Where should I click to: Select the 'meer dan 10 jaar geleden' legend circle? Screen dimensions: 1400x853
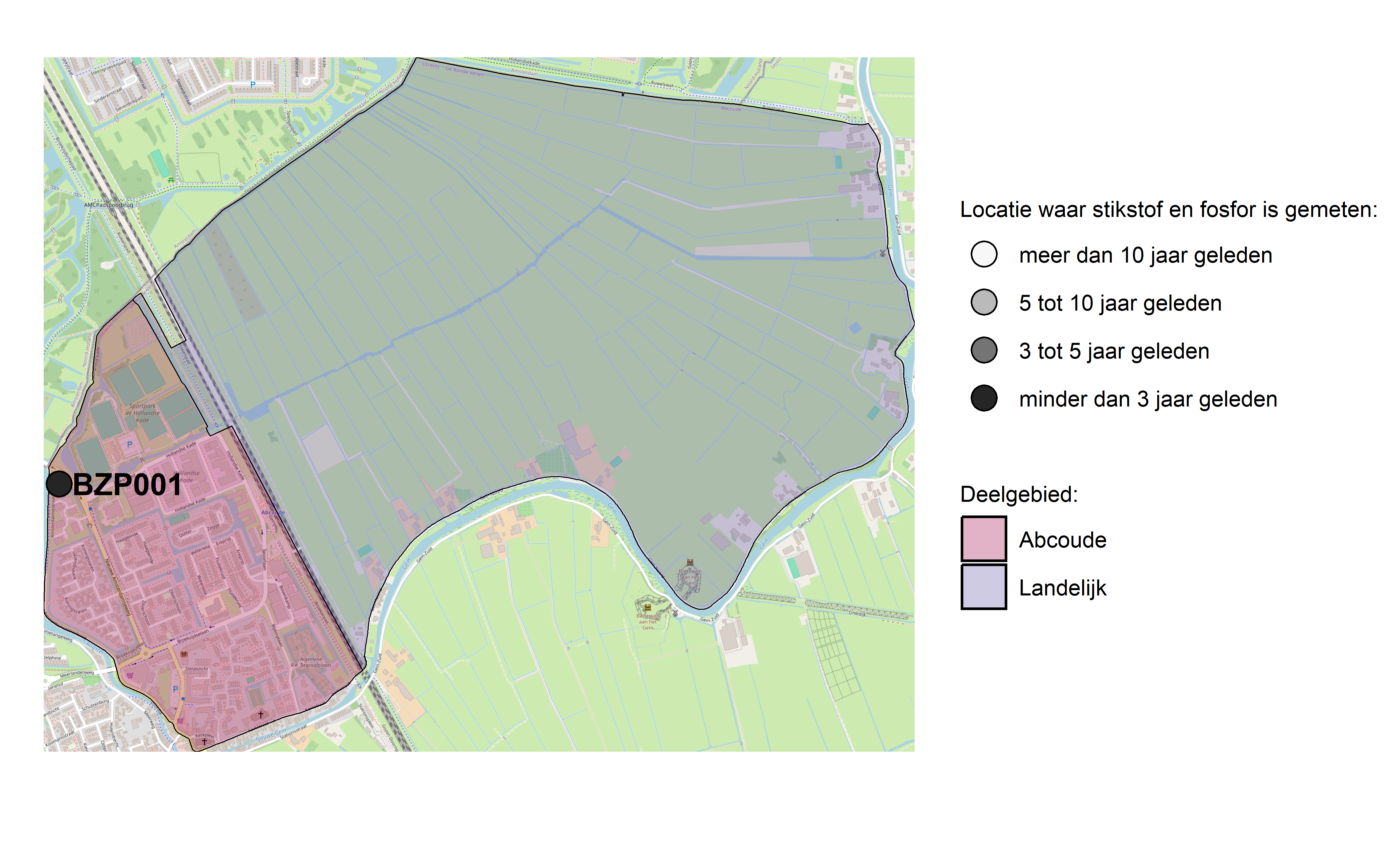point(984,255)
